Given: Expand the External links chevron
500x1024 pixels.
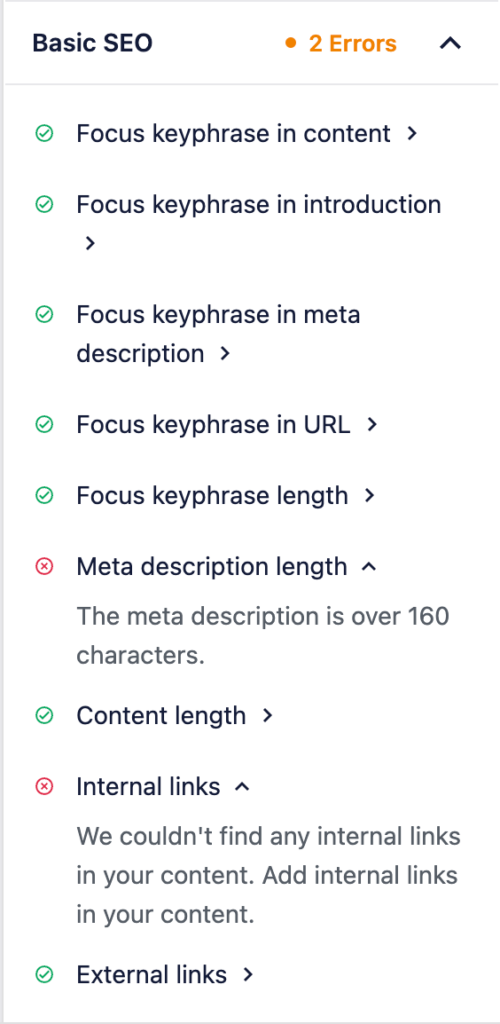Looking at the screenshot, I should tap(247, 976).
